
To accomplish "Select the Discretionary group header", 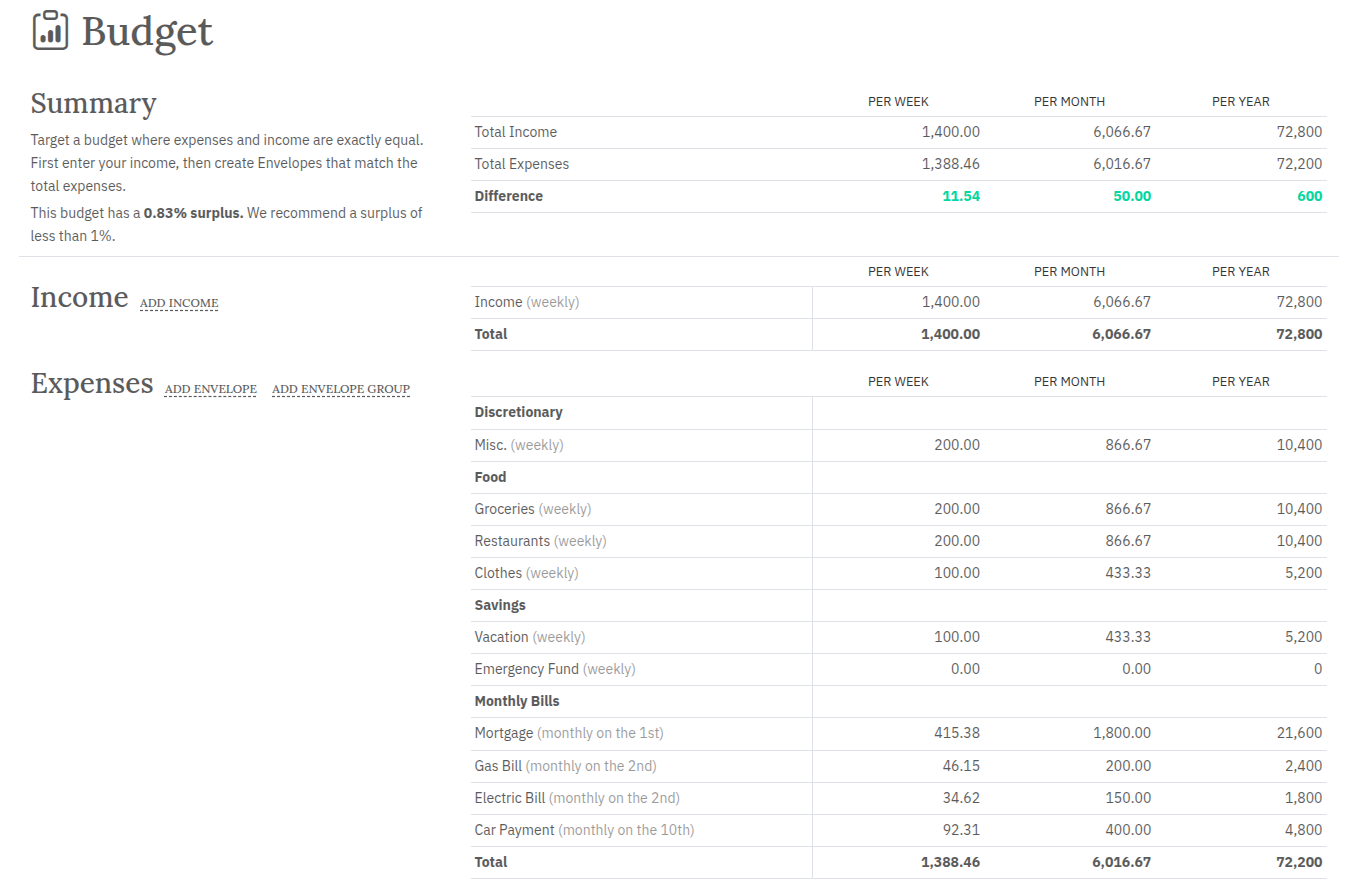I will [518, 411].
